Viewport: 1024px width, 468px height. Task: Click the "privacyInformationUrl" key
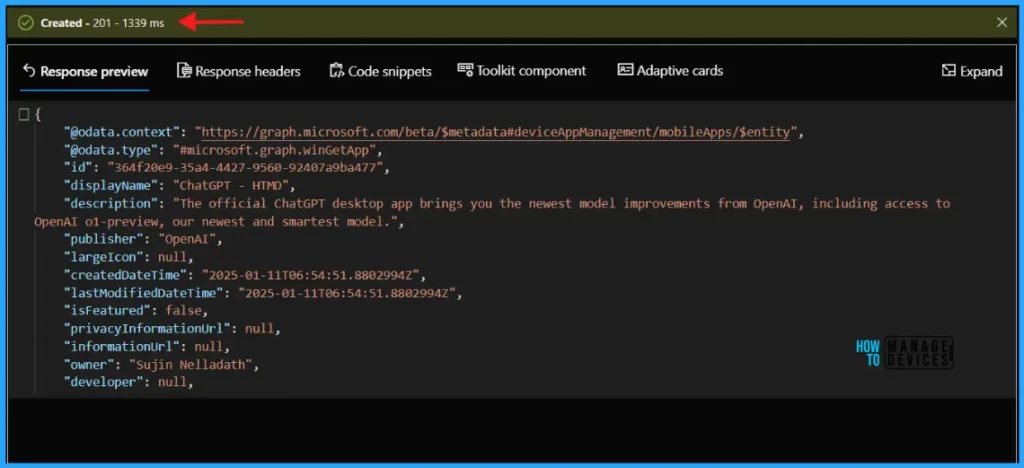tap(147, 328)
